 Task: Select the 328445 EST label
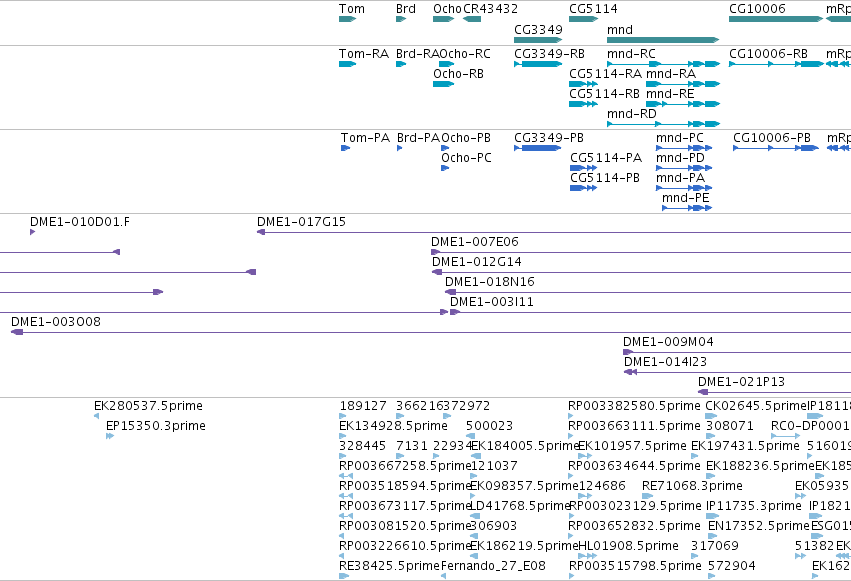point(363,446)
